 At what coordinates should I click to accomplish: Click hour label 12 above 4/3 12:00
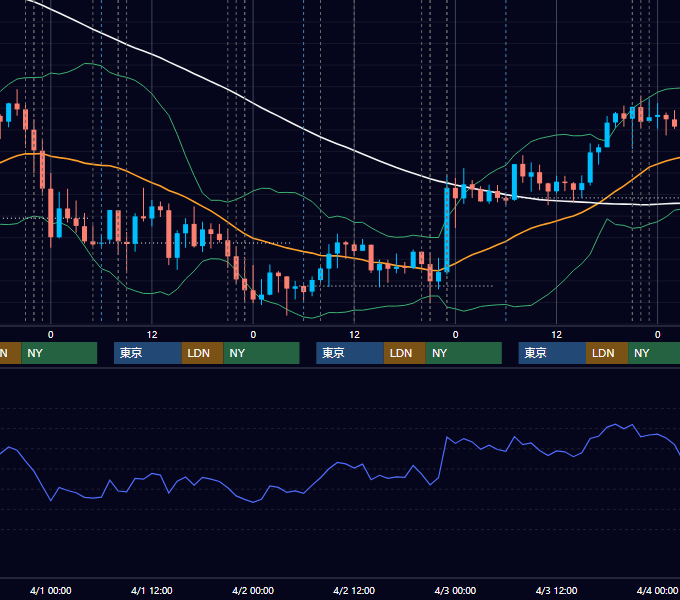click(x=556, y=335)
